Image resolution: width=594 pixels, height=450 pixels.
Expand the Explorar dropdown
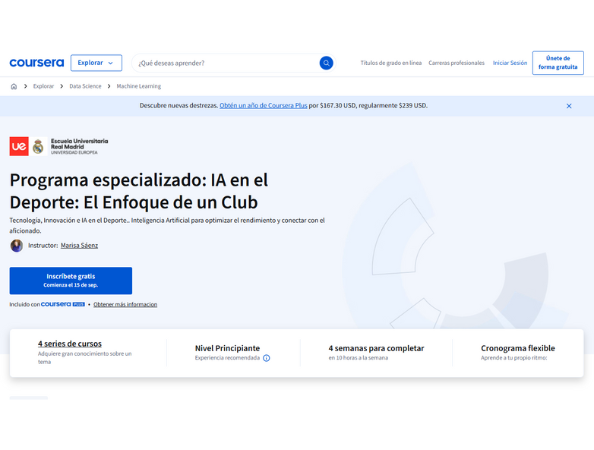(x=96, y=63)
